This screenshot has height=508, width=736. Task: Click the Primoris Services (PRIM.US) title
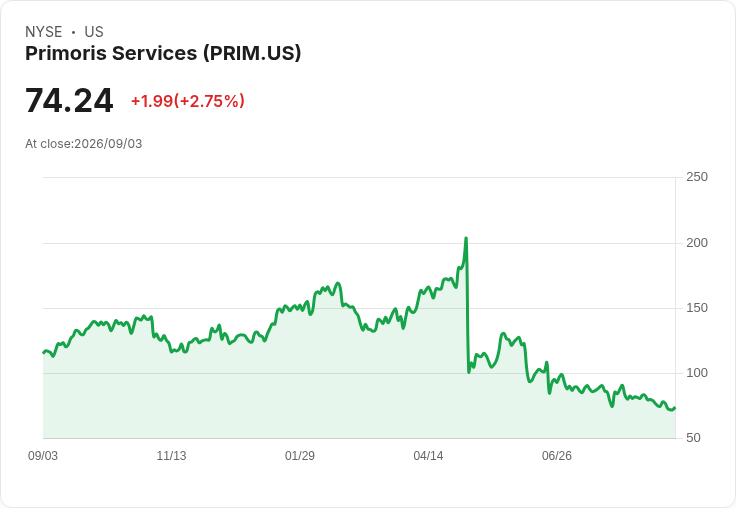tap(163, 54)
